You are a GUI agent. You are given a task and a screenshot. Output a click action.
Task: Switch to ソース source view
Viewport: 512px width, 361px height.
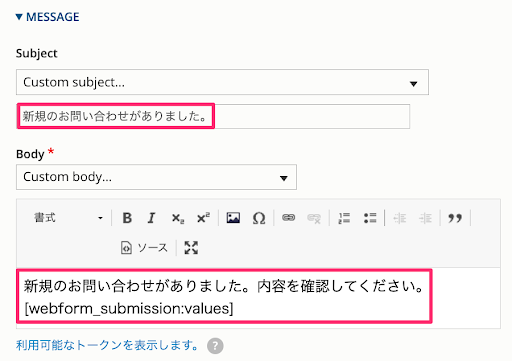tap(144, 248)
